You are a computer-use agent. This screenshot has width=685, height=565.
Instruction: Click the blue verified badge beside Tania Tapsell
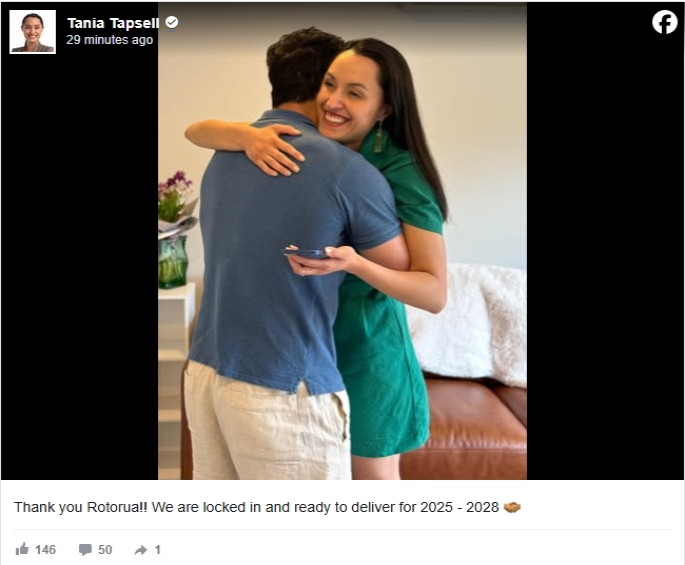(172, 22)
